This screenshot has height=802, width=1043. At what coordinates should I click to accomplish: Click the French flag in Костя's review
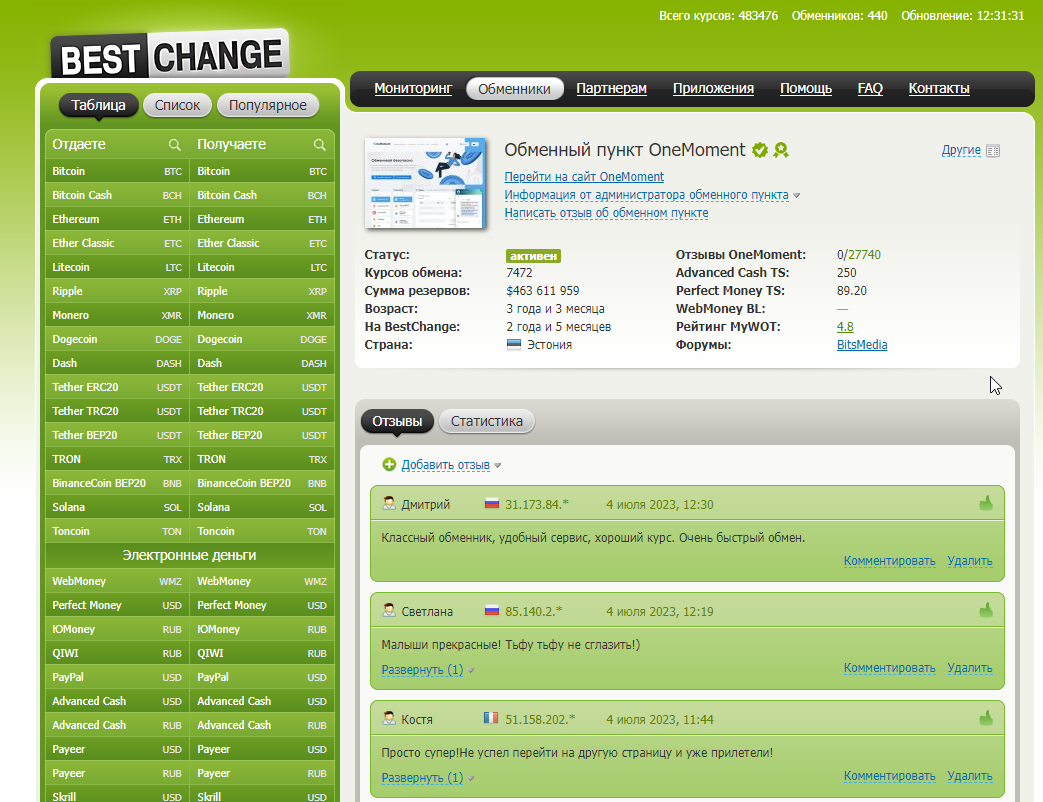(x=491, y=718)
